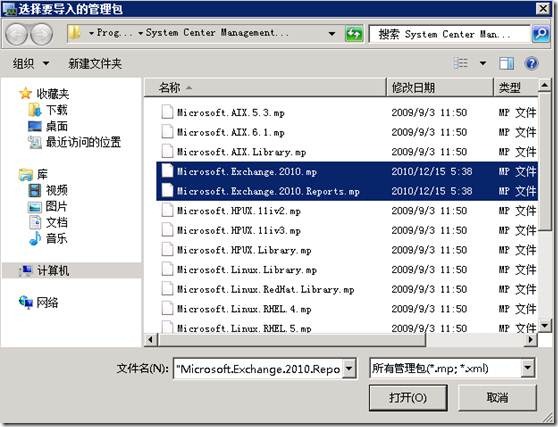
Task: Select file name Microsoft.Linux.RedHat.Library.mp
Action: tap(265, 289)
